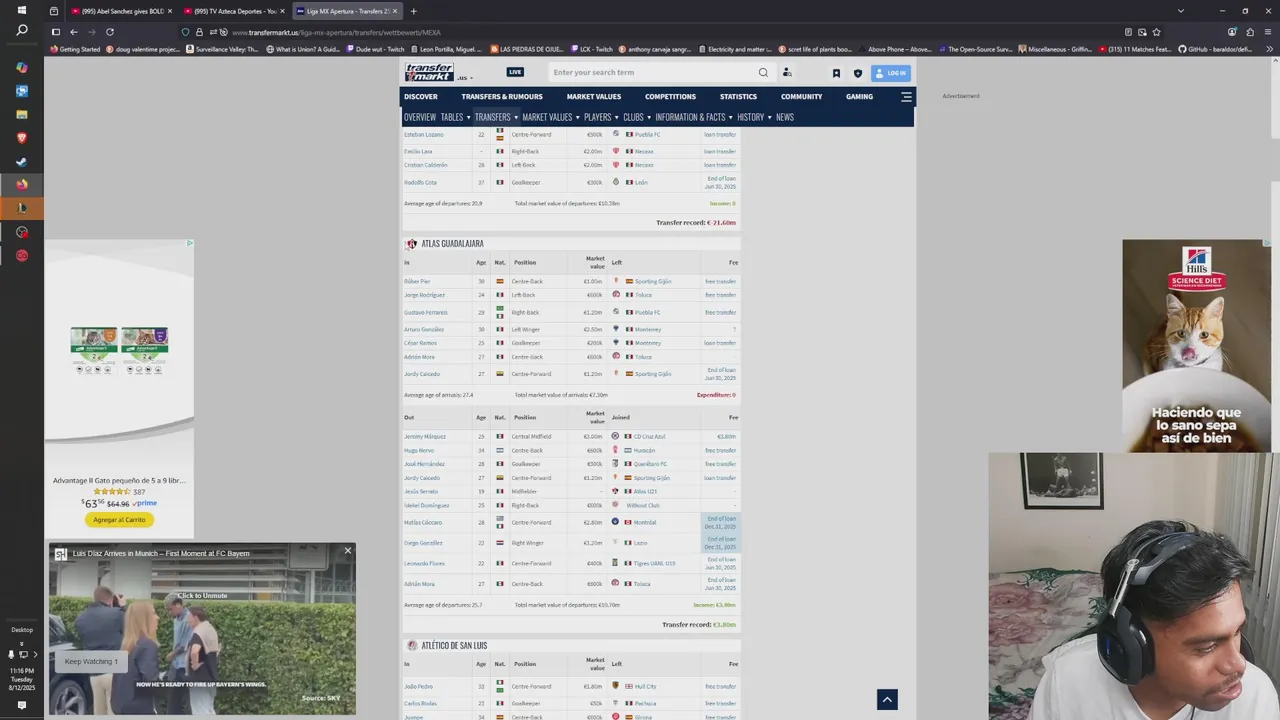Go to the Overview submenu tab
The width and height of the screenshot is (1280, 720).
[420, 117]
